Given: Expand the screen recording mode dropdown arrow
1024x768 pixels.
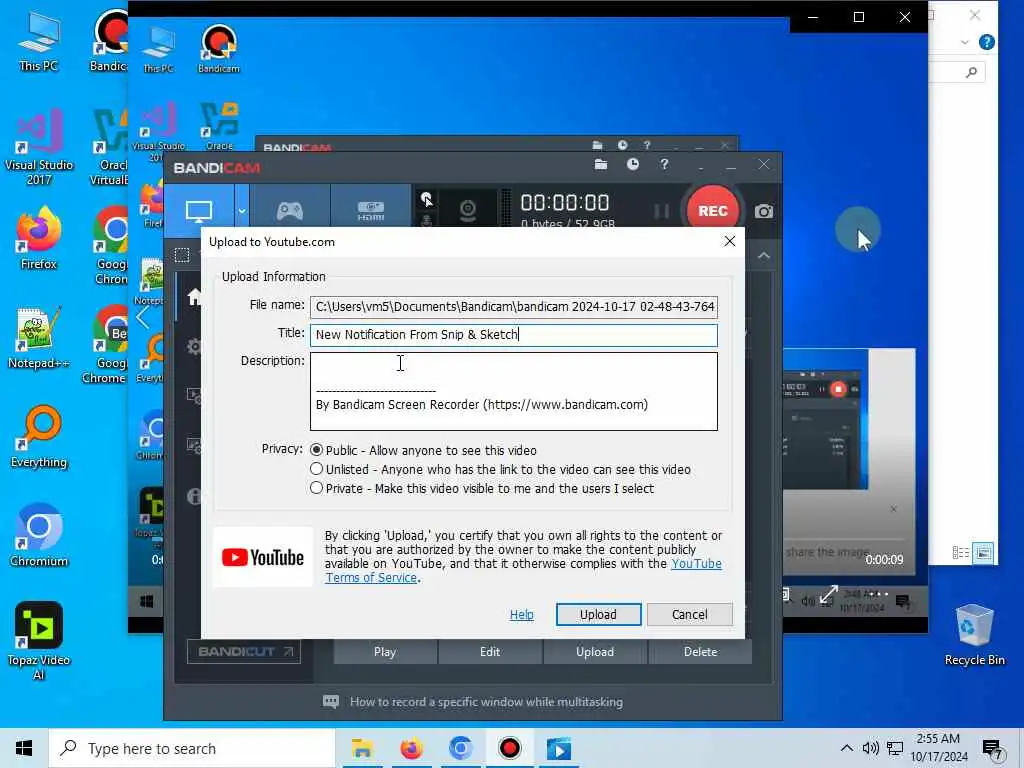Looking at the screenshot, I should coord(242,210).
